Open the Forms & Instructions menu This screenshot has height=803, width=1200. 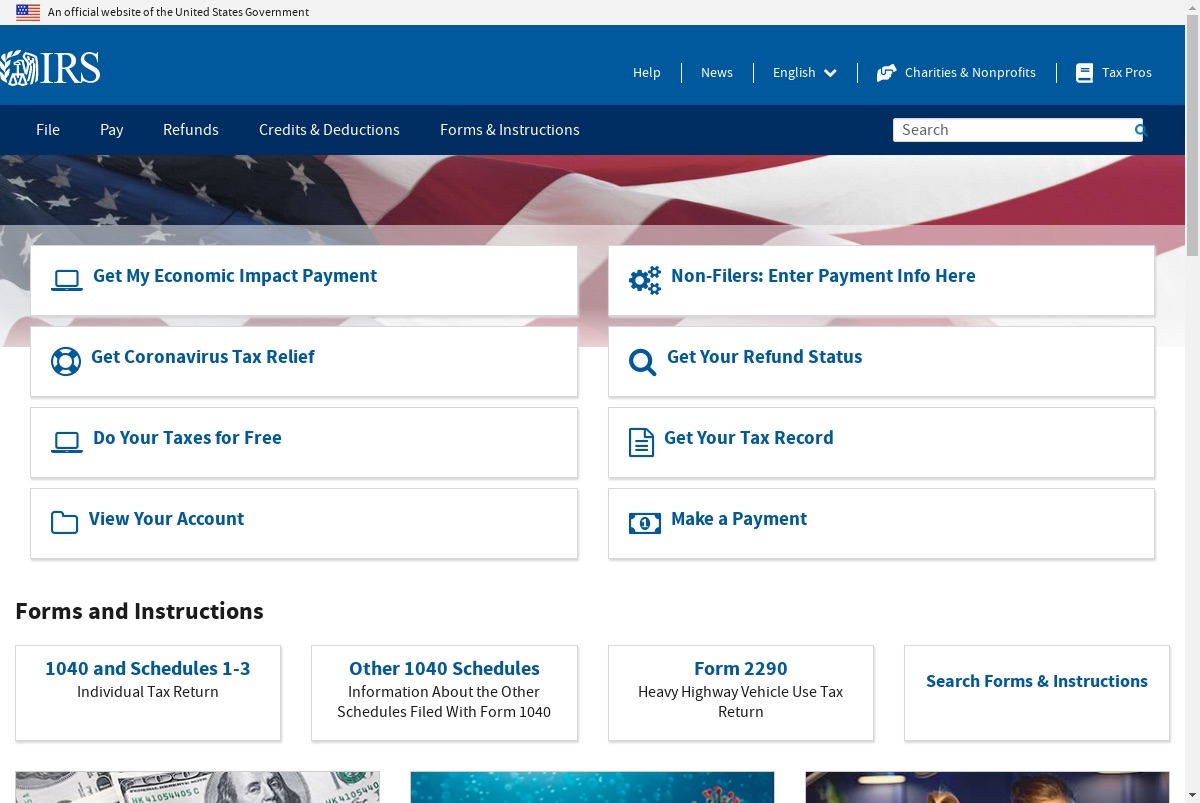coord(510,130)
